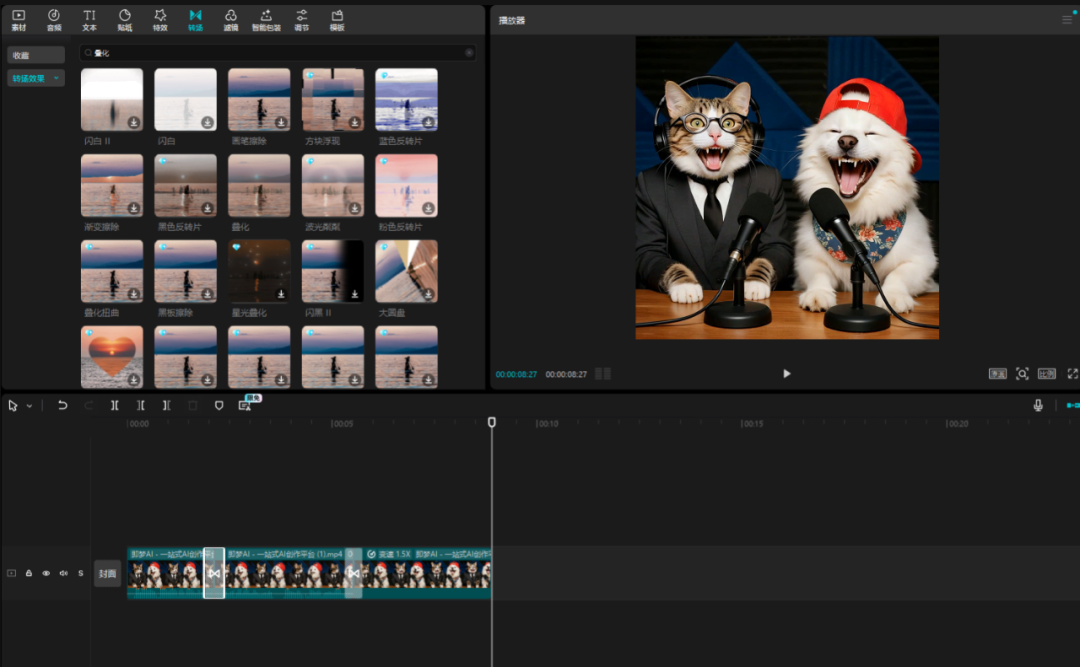Click the marker shield icon in timeline toolbar
Image resolution: width=1080 pixels, height=667 pixels.
(x=219, y=405)
